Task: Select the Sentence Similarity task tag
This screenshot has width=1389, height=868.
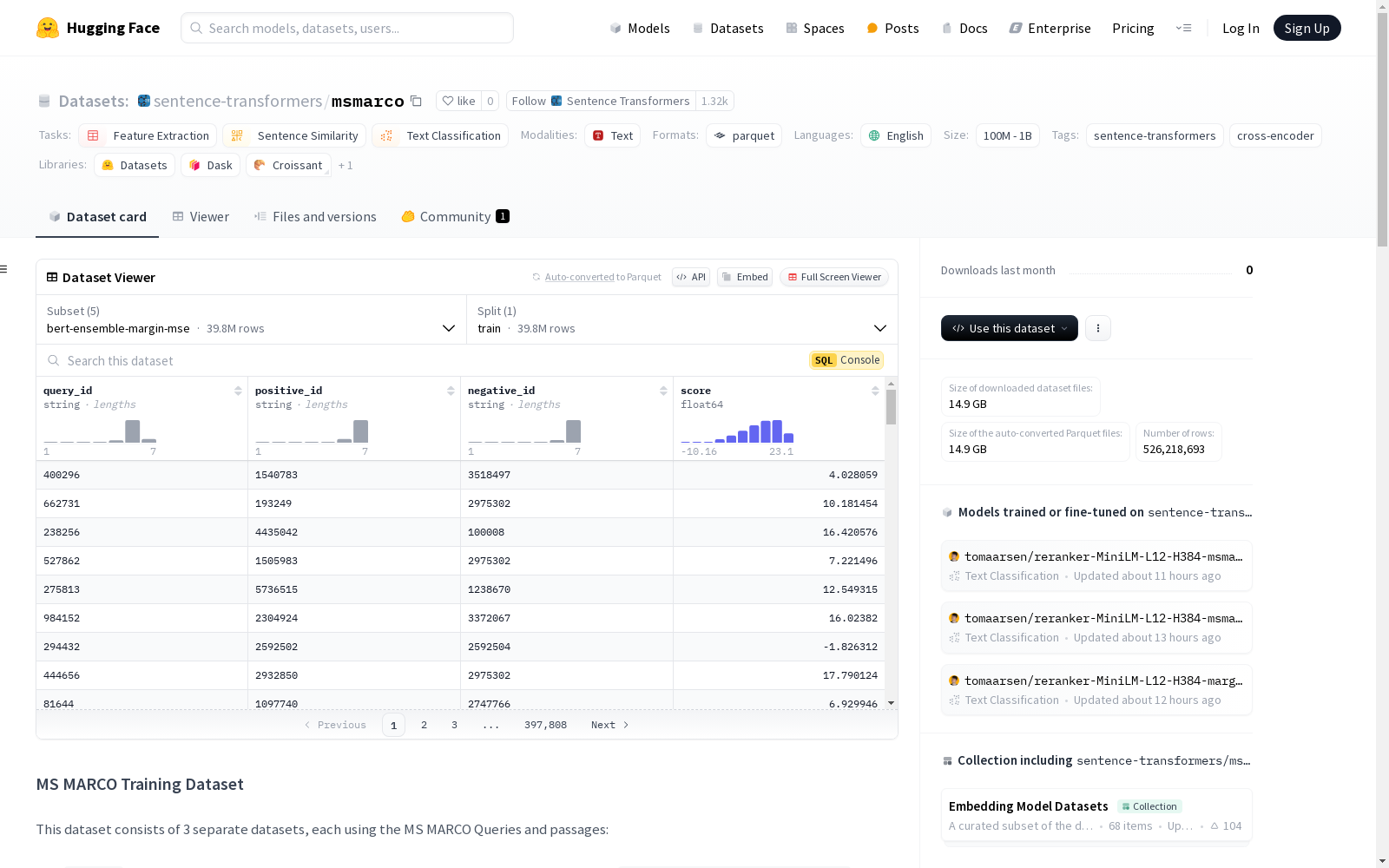Action: point(294,135)
